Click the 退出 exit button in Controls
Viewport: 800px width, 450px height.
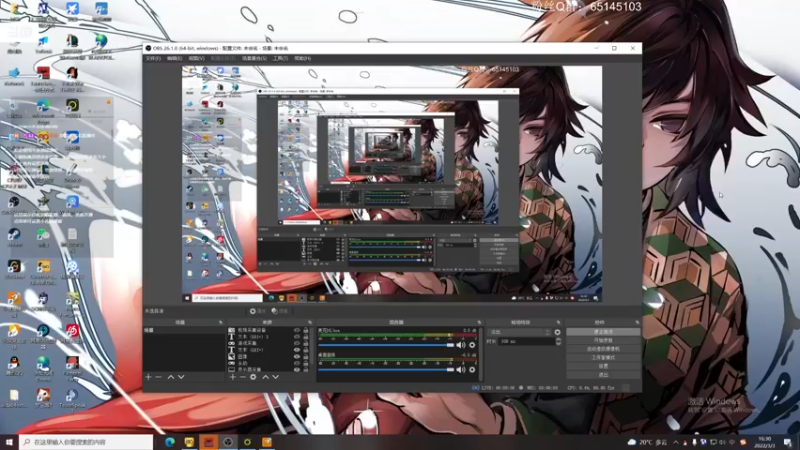pos(603,375)
